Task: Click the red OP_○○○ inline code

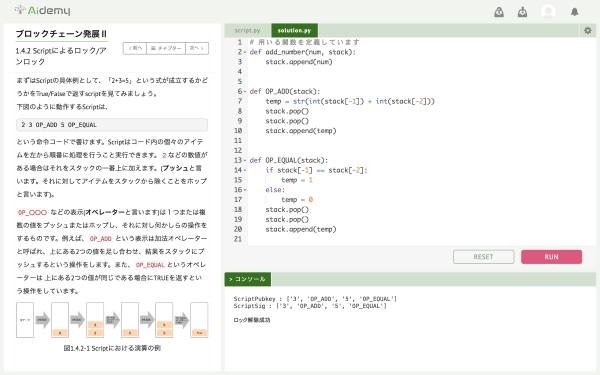Action: point(32,212)
